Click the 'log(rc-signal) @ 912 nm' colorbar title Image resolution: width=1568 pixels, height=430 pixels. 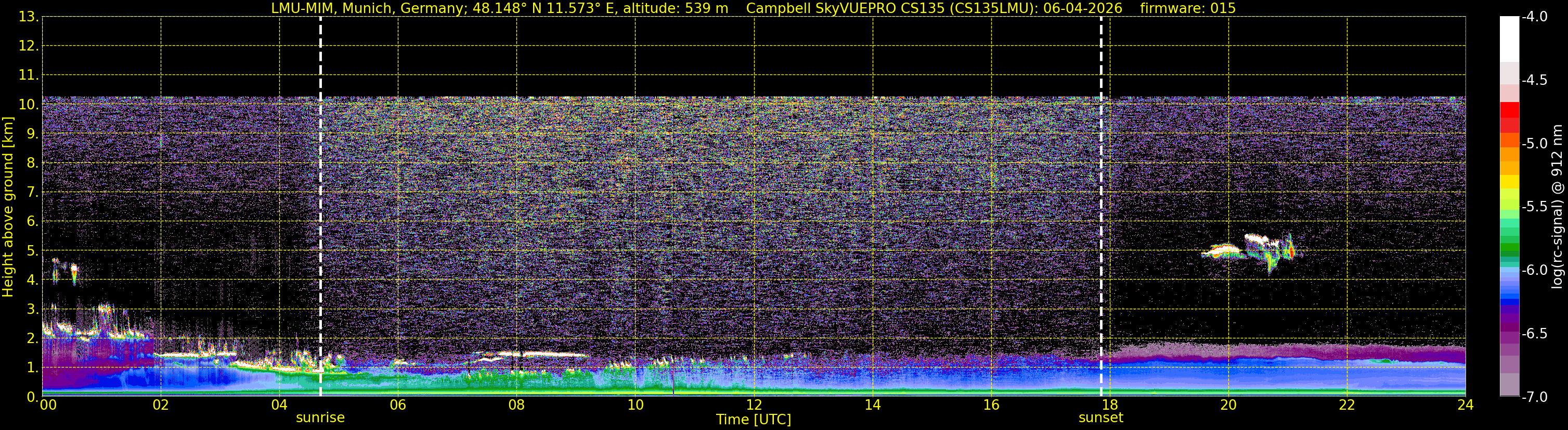pos(1558,207)
